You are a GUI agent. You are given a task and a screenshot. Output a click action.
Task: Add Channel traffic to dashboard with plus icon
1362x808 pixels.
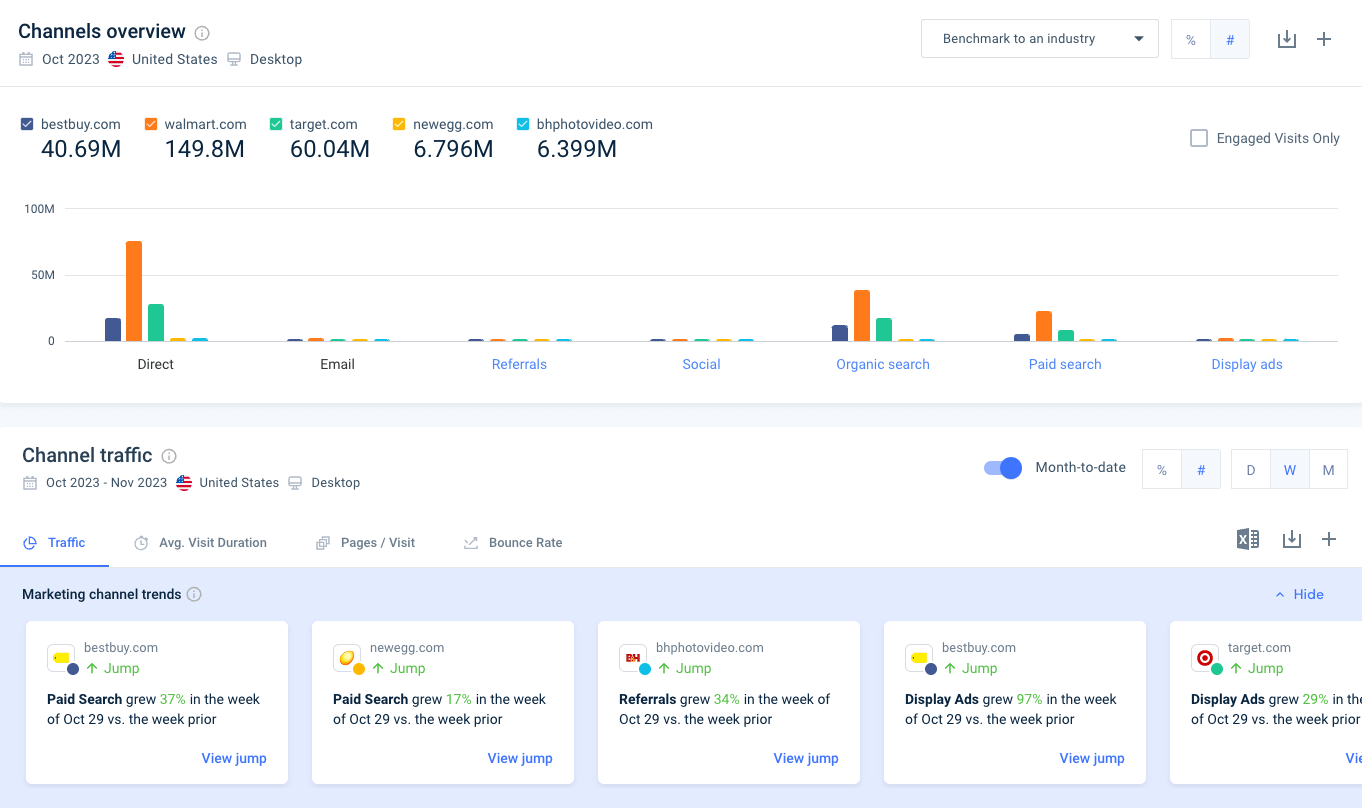(x=1329, y=539)
